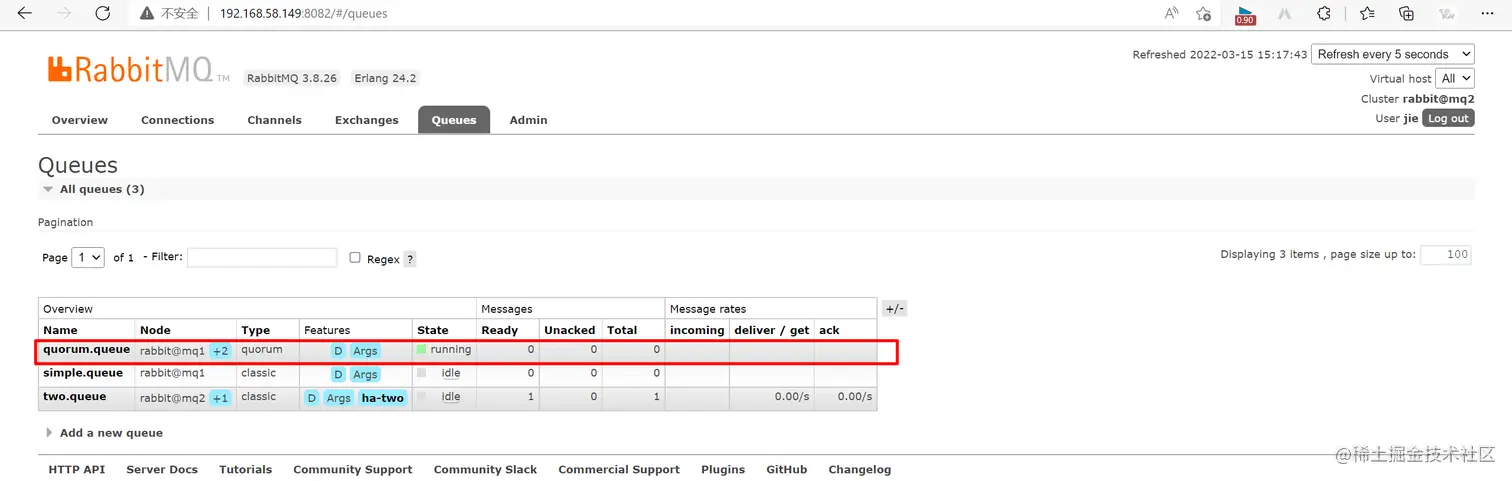The width and height of the screenshot is (1512, 481).
Task: Click the Regex help question mark
Action: click(x=410, y=259)
